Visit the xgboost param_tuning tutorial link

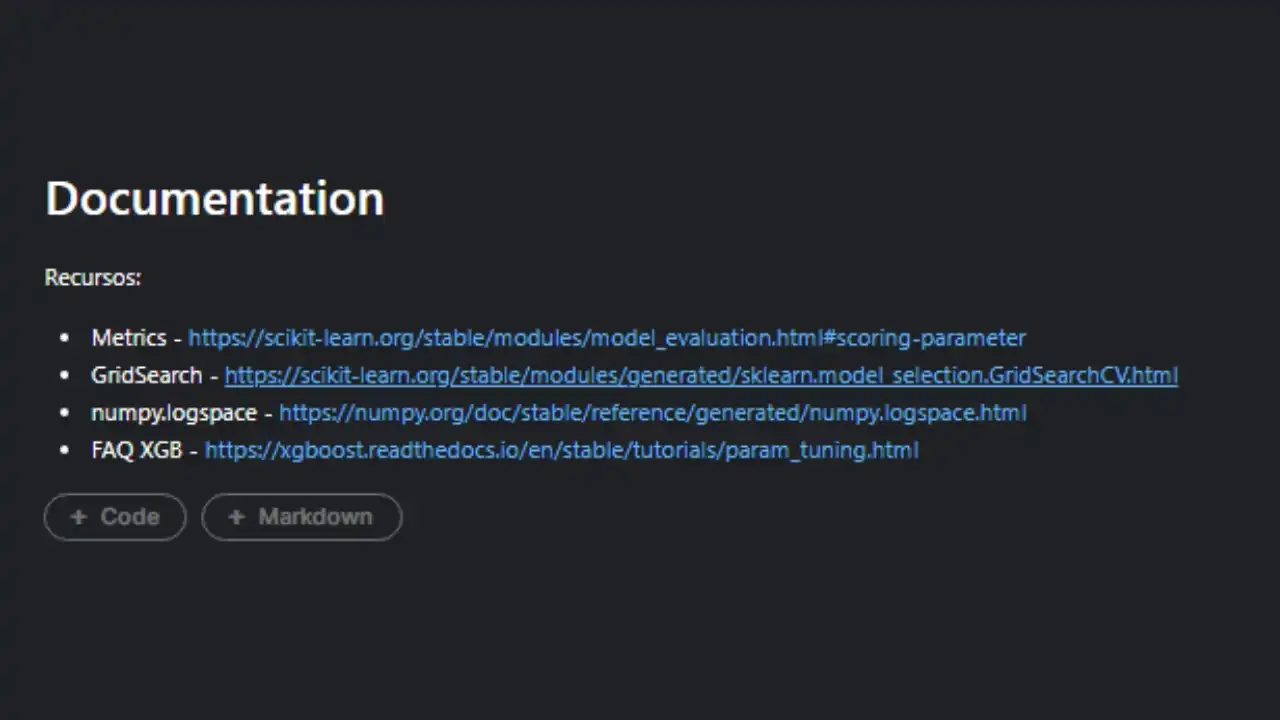[561, 450]
